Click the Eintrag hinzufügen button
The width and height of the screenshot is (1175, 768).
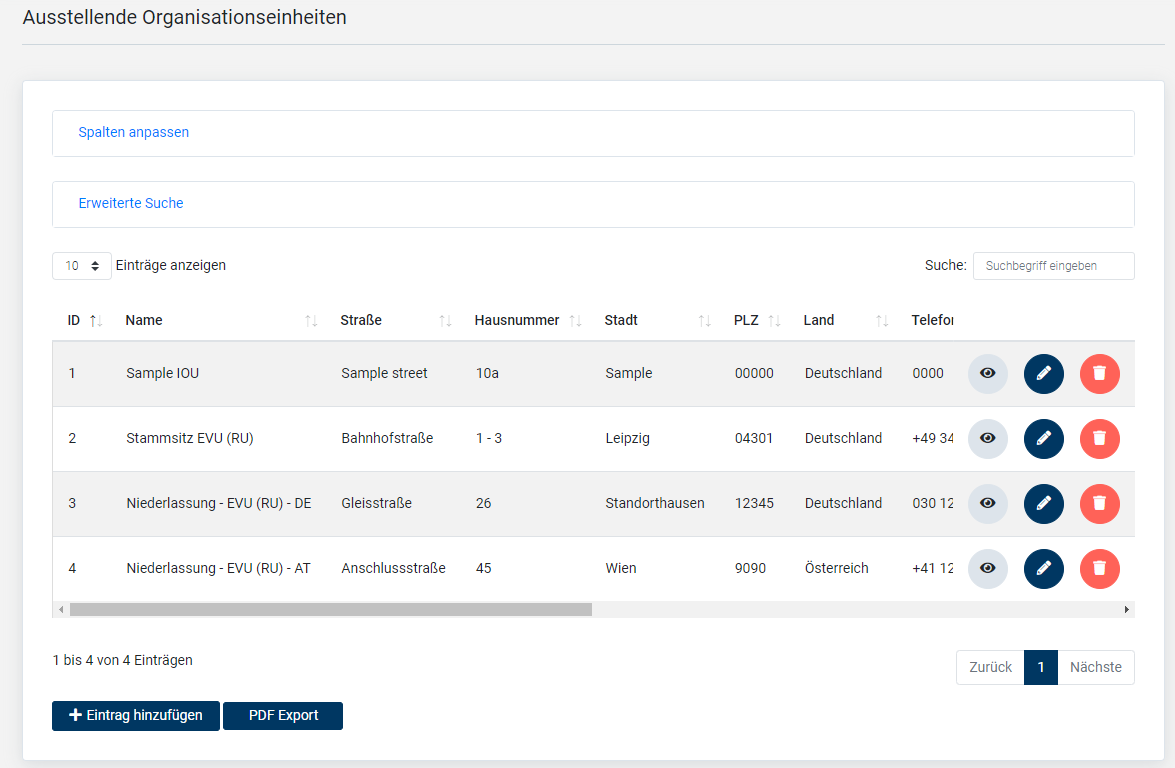pos(136,716)
